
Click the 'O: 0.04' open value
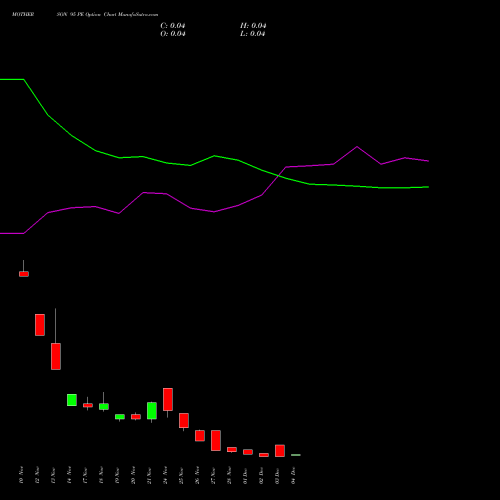click(173, 34)
